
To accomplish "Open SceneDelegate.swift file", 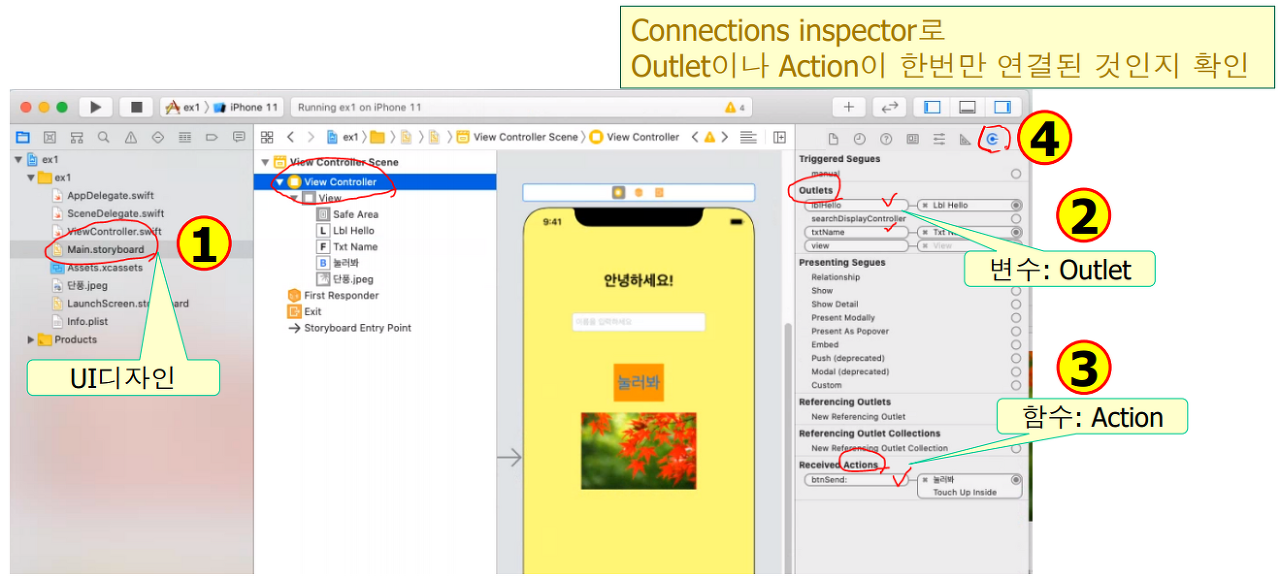I will (115, 213).
